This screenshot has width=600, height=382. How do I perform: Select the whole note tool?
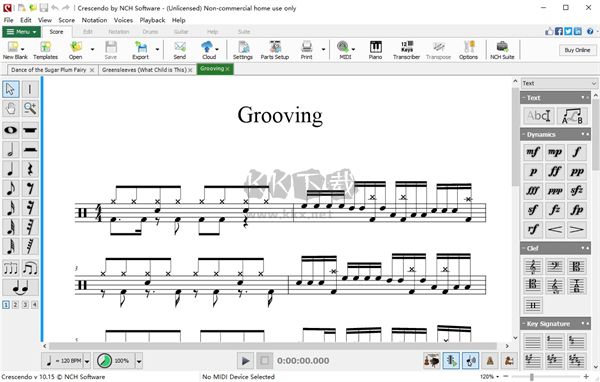click(x=11, y=130)
